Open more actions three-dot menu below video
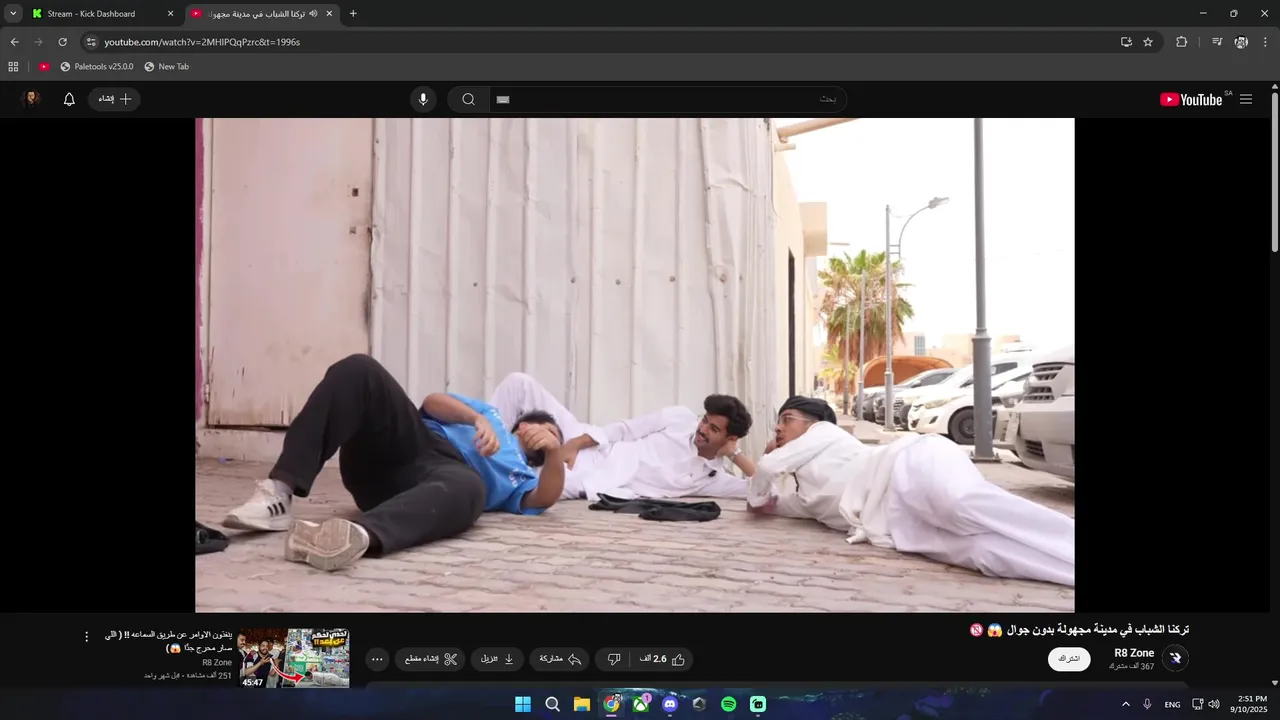 [377, 659]
